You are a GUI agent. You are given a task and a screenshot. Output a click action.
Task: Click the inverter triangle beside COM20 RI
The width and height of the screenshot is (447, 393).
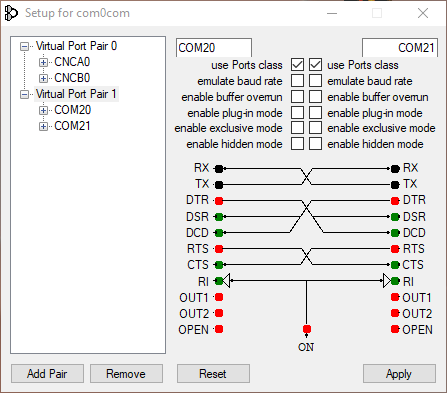click(x=226, y=281)
